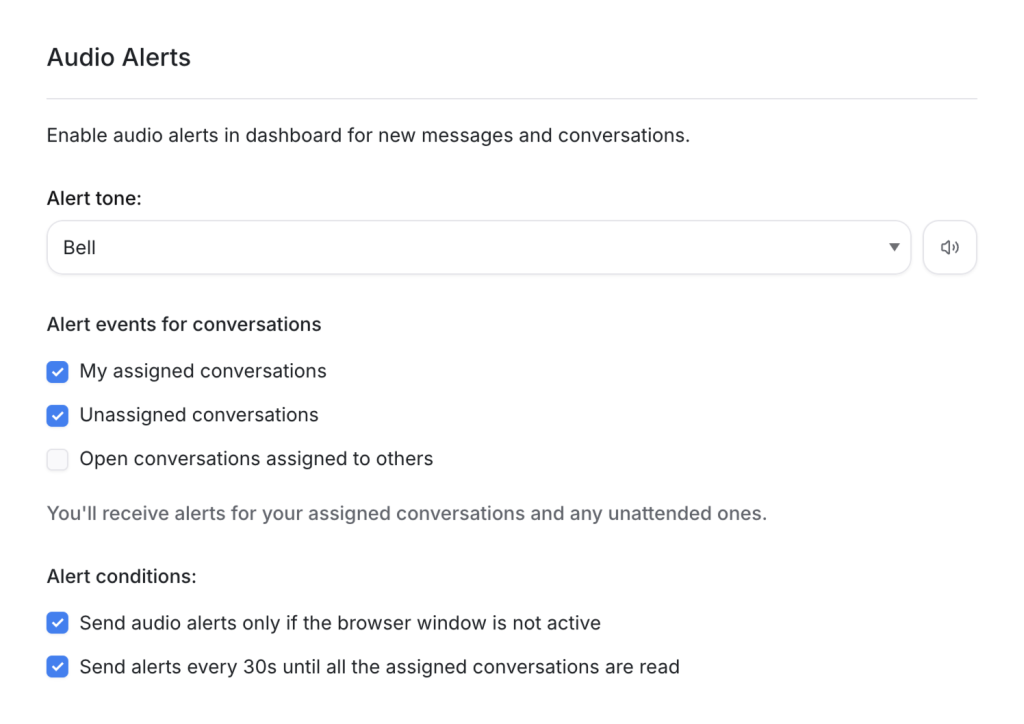Viewport: 1024px width, 724px height.
Task: Click the Send audio alerts only label text
Action: pyautogui.click(x=340, y=623)
